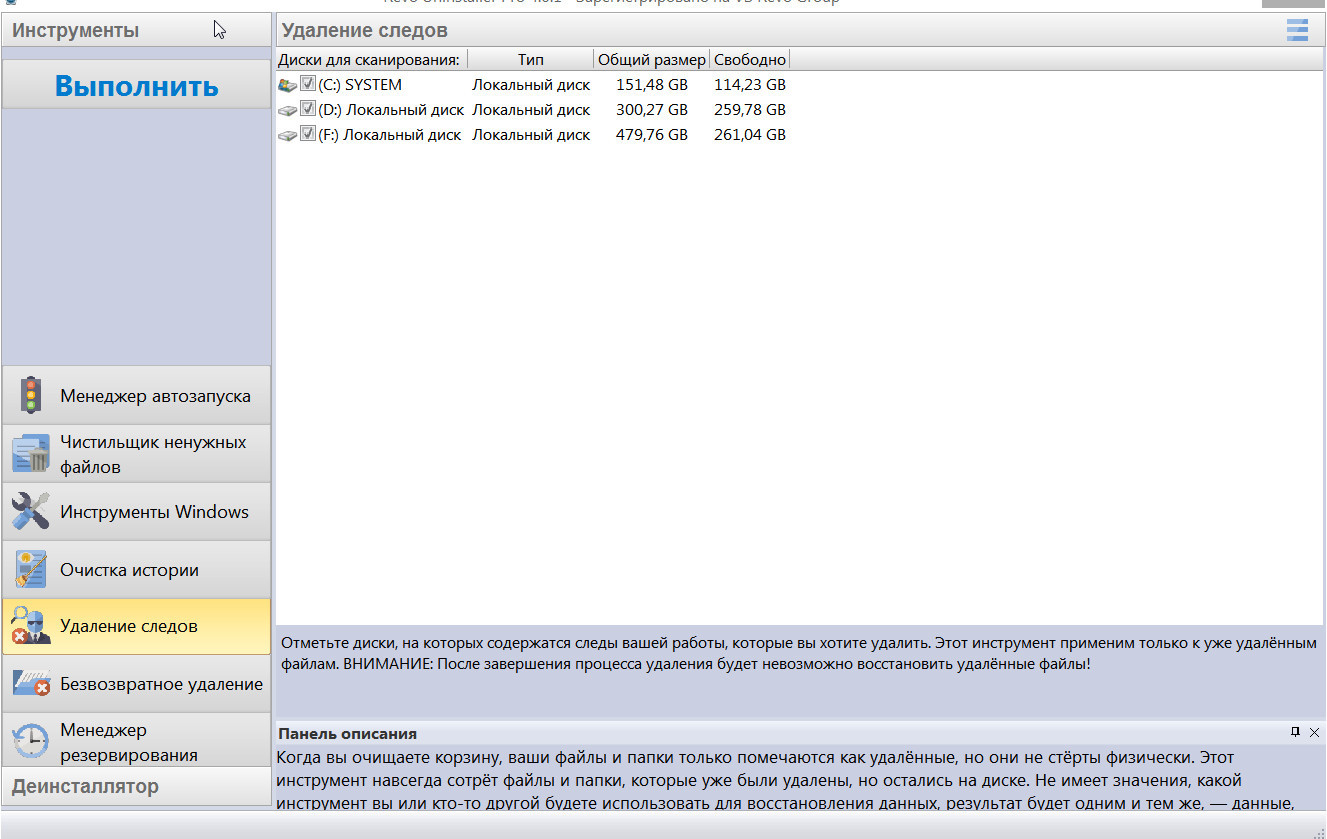Uncheck the (D:) drive checkbox
1327x839 pixels.
pyautogui.click(x=308, y=109)
